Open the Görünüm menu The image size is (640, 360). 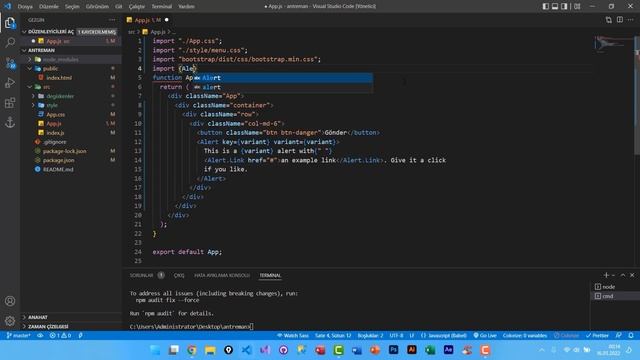pyautogui.click(x=97, y=7)
